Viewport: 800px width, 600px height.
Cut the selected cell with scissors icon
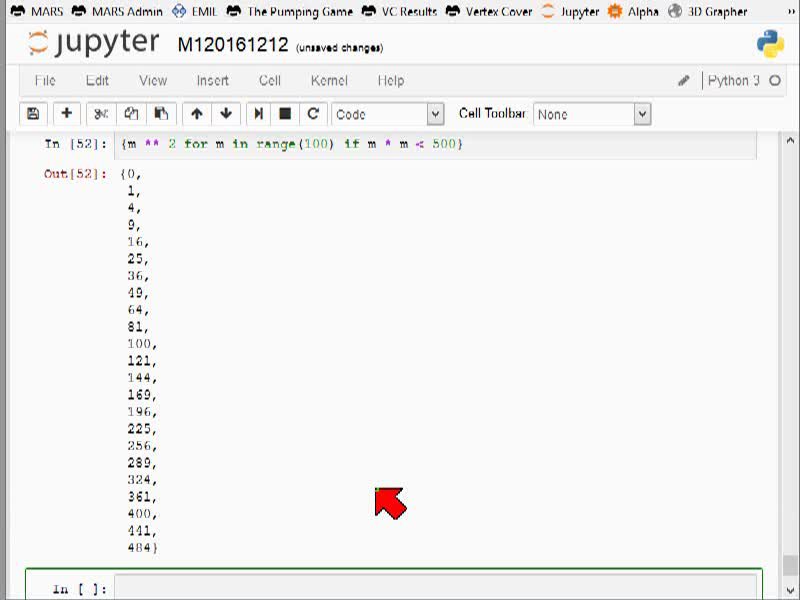click(x=101, y=114)
